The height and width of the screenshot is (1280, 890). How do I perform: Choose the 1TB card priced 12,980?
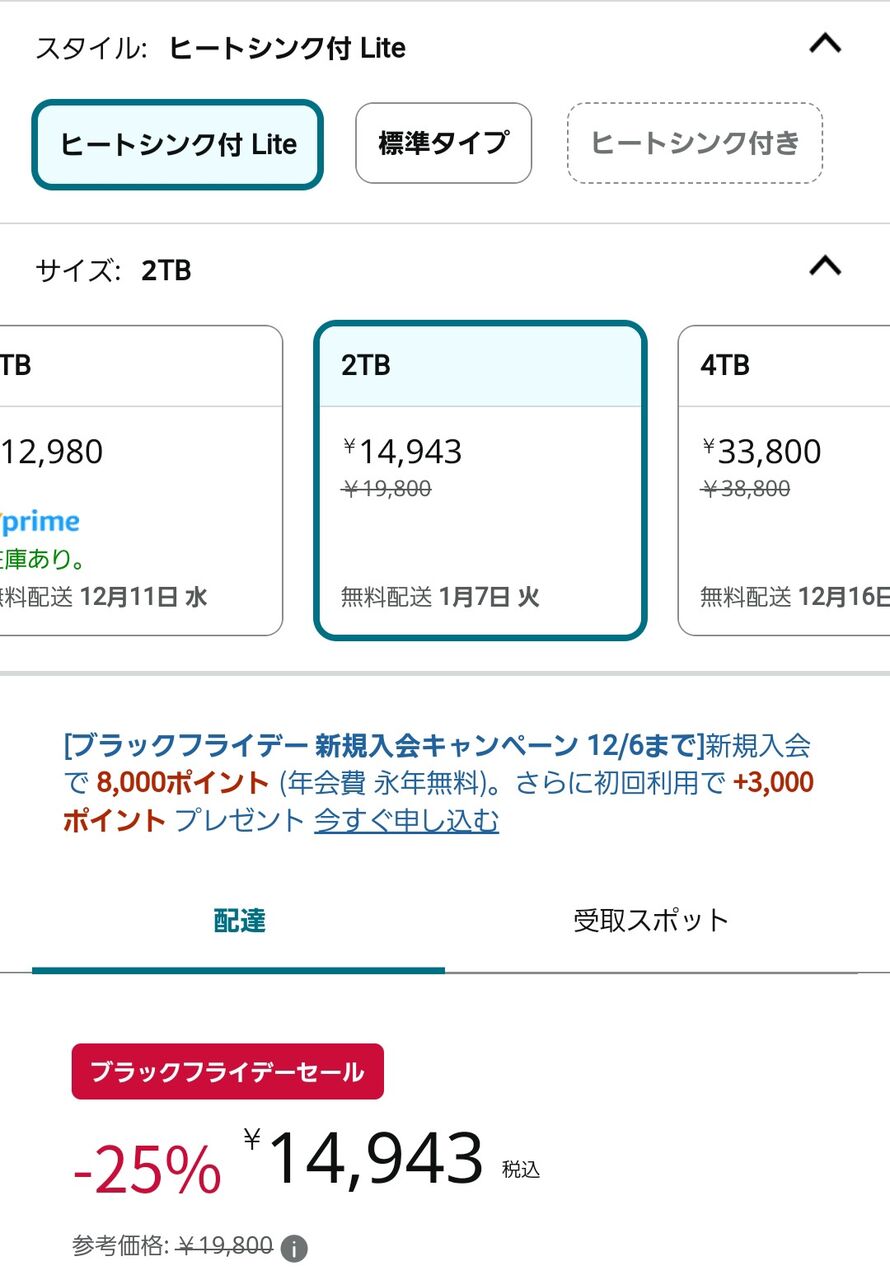coord(140,480)
